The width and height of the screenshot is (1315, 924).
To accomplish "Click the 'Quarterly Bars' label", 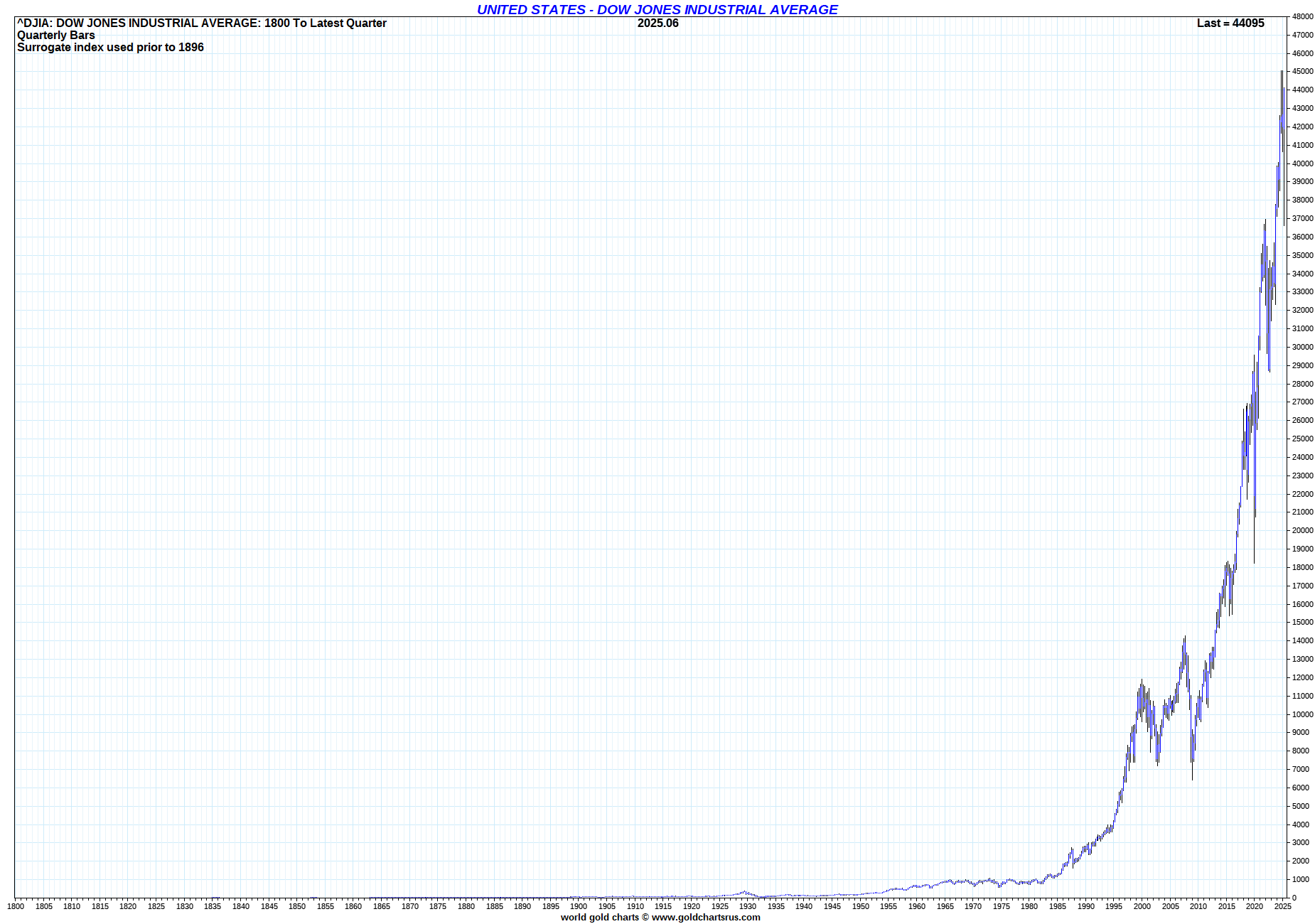I will click(56, 35).
